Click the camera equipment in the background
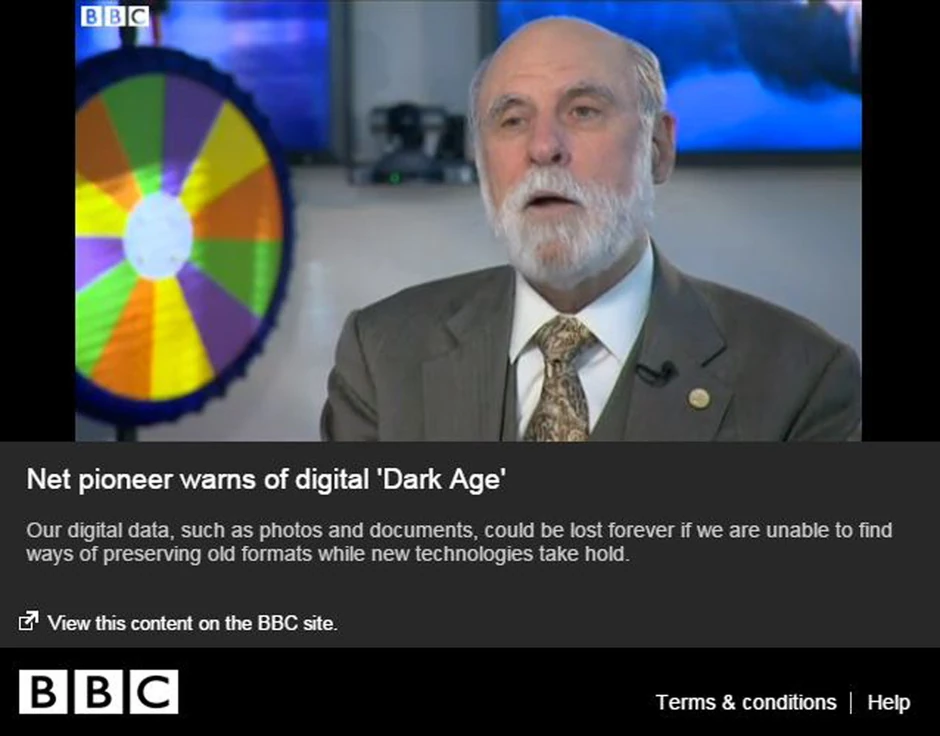The height and width of the screenshot is (736, 940). (x=414, y=144)
